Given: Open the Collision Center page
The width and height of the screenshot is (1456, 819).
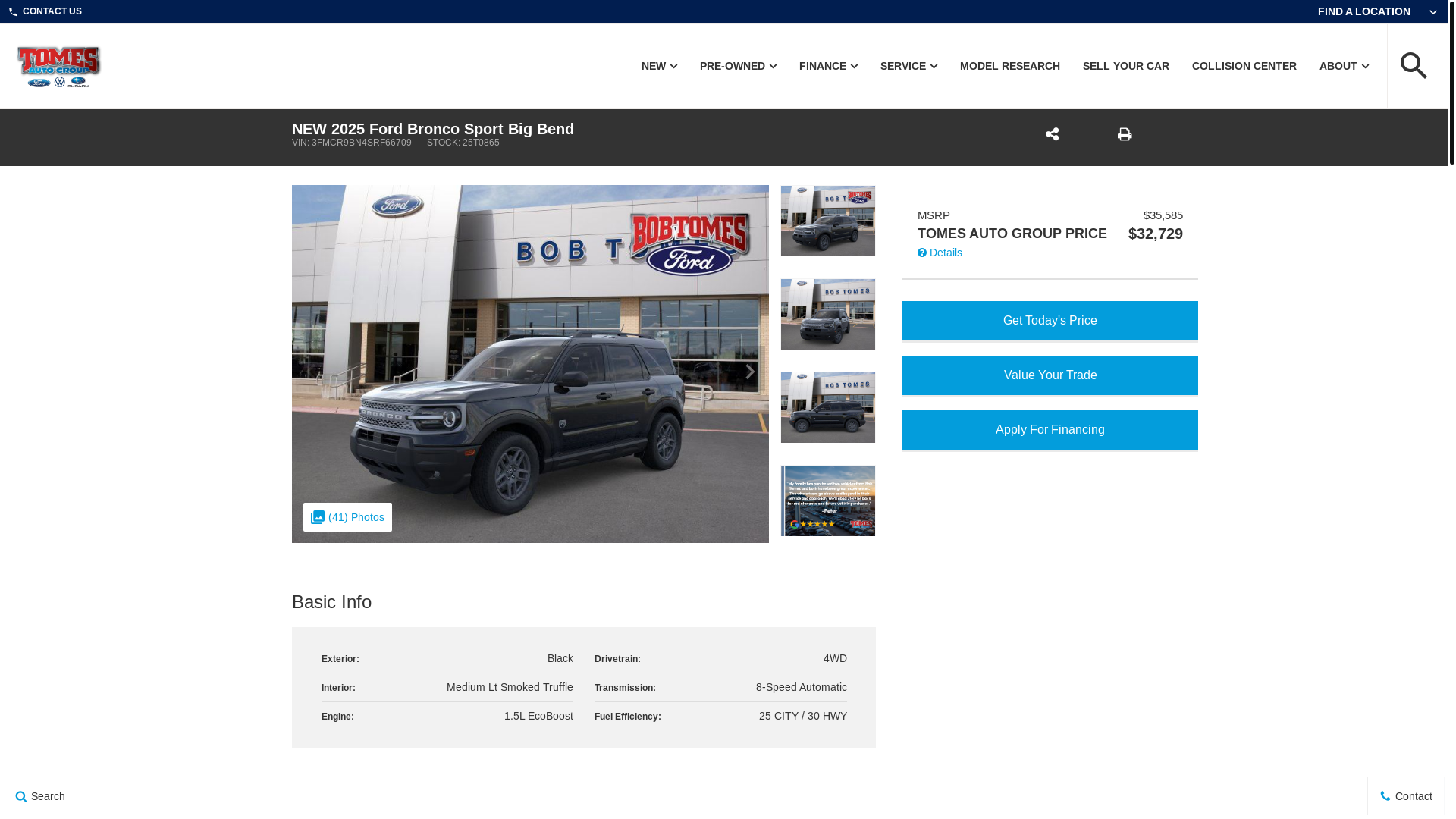Looking at the screenshot, I should click(1244, 66).
